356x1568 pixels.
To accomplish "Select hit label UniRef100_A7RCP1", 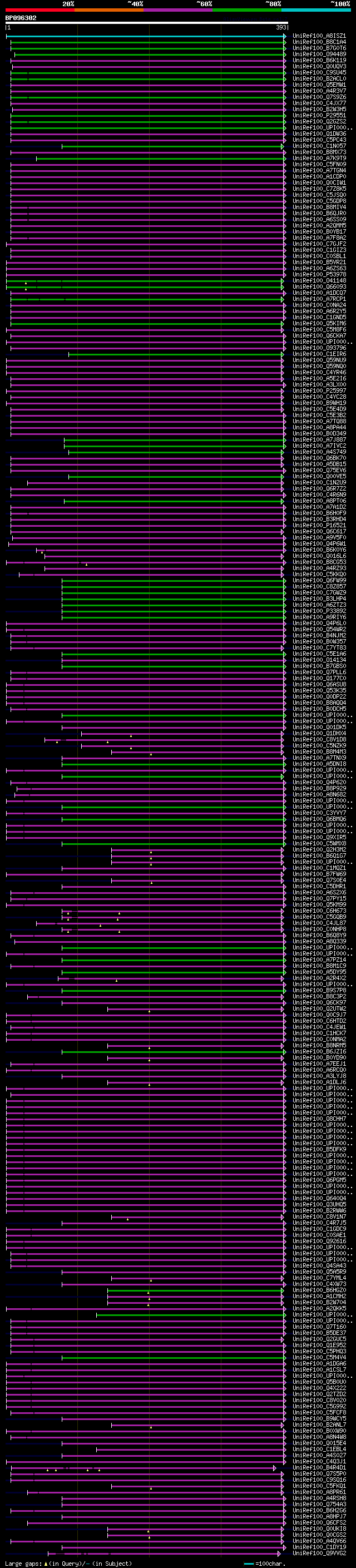I will tap(319, 299).
